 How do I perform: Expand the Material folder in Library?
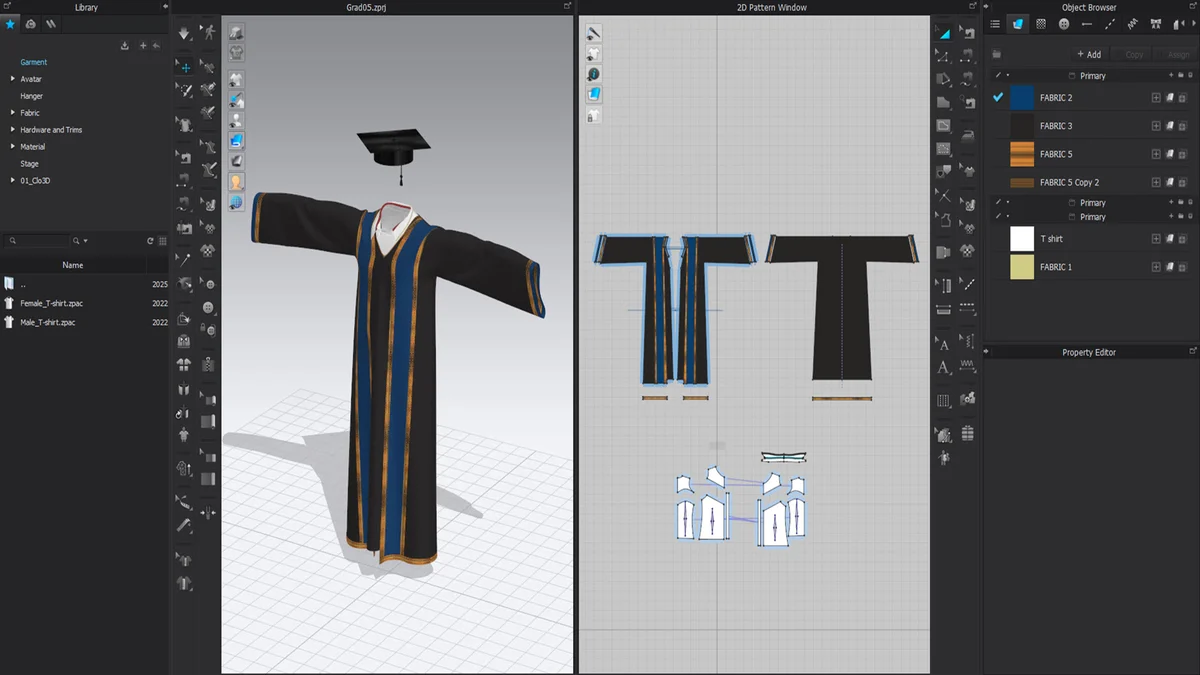coord(13,147)
